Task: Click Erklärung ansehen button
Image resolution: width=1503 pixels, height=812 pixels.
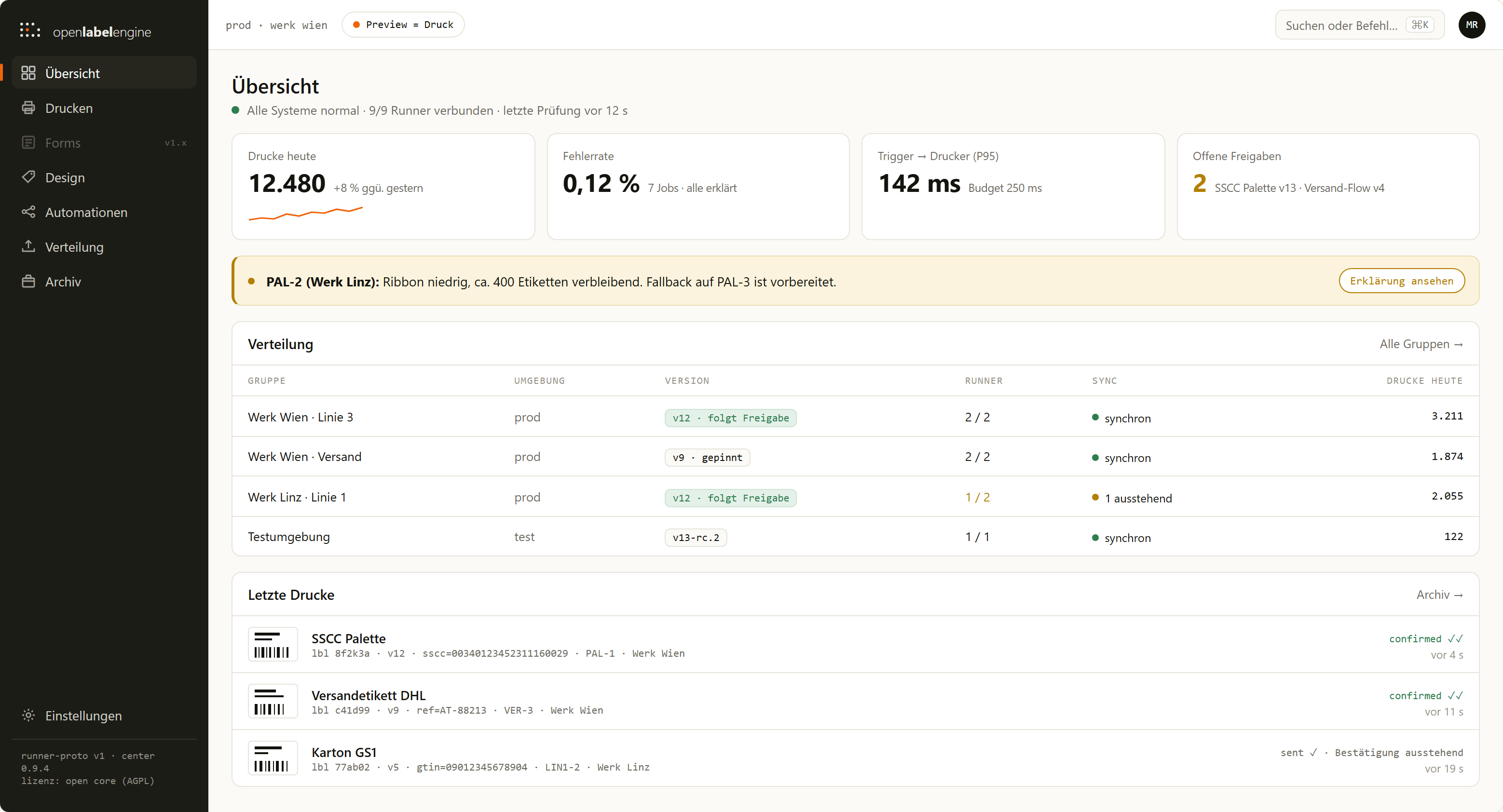Action: point(1402,281)
